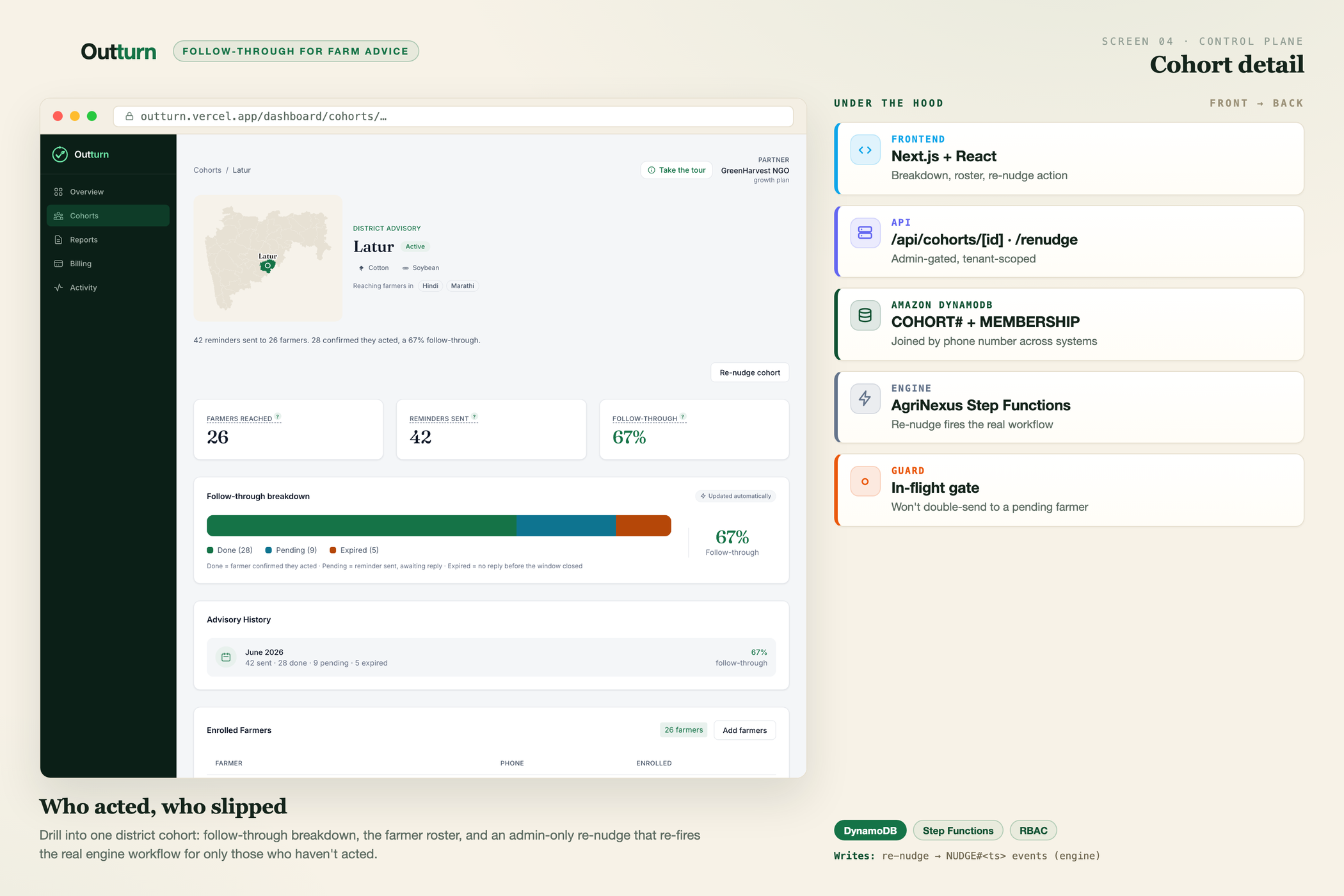Click the Hindi language chip
This screenshot has height=896, width=1344.
click(x=430, y=286)
